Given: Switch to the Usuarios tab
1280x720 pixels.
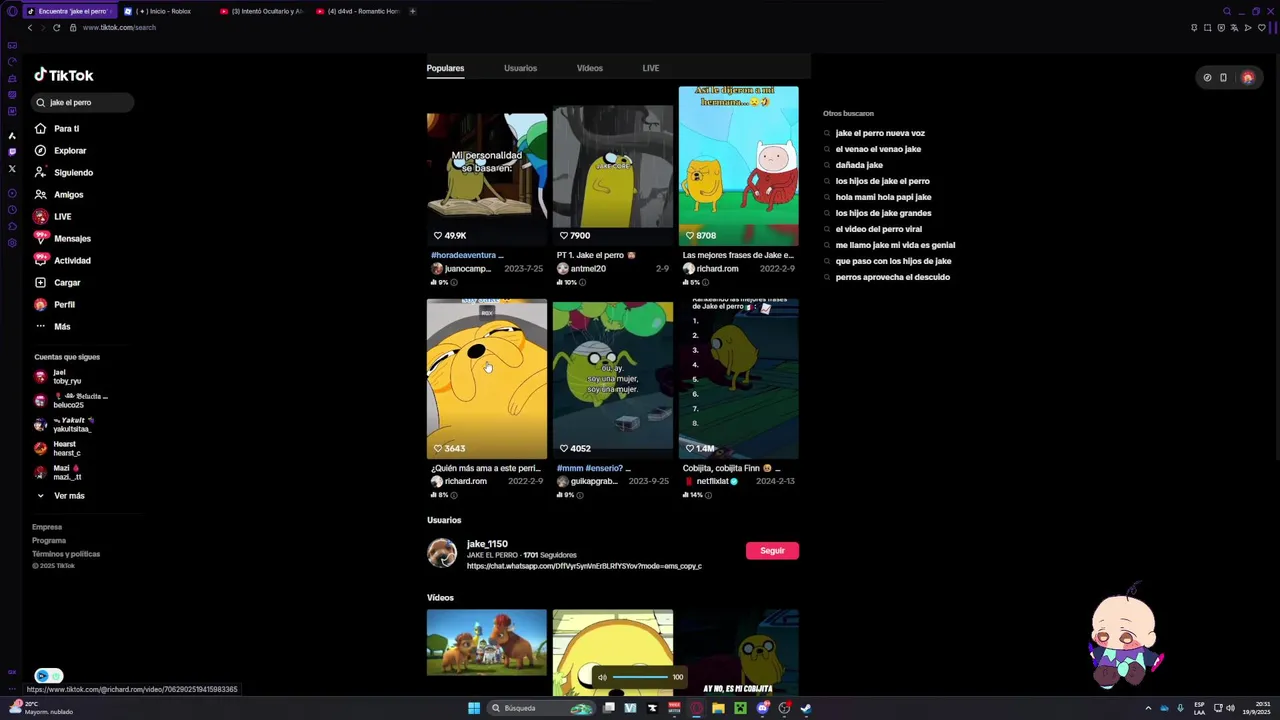Looking at the screenshot, I should [x=520, y=68].
